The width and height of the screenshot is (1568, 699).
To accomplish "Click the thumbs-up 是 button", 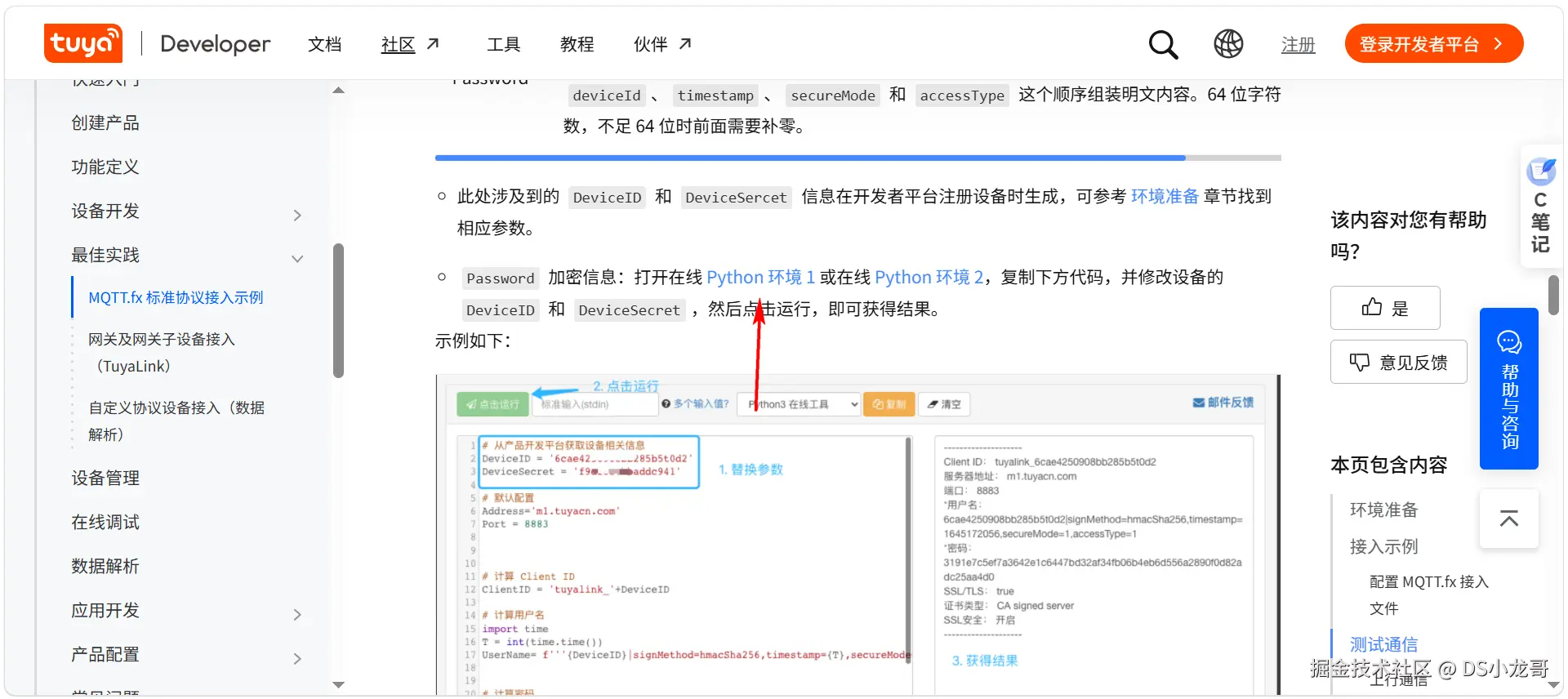I will pos(1385,308).
